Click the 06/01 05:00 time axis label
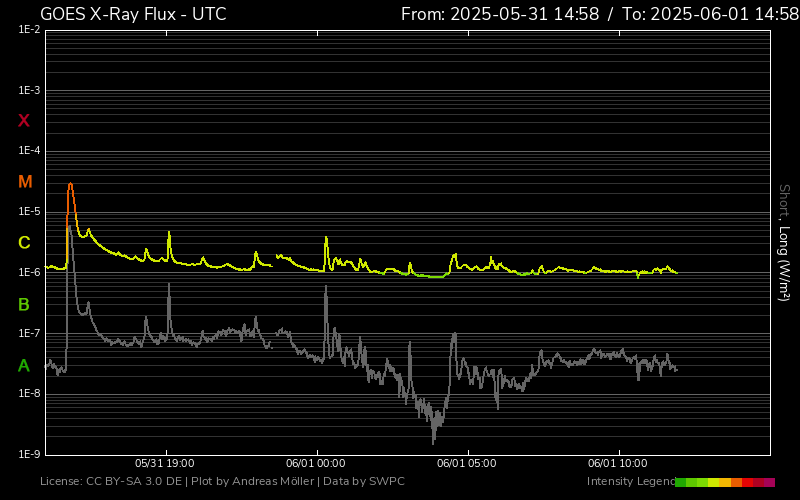 click(x=467, y=463)
